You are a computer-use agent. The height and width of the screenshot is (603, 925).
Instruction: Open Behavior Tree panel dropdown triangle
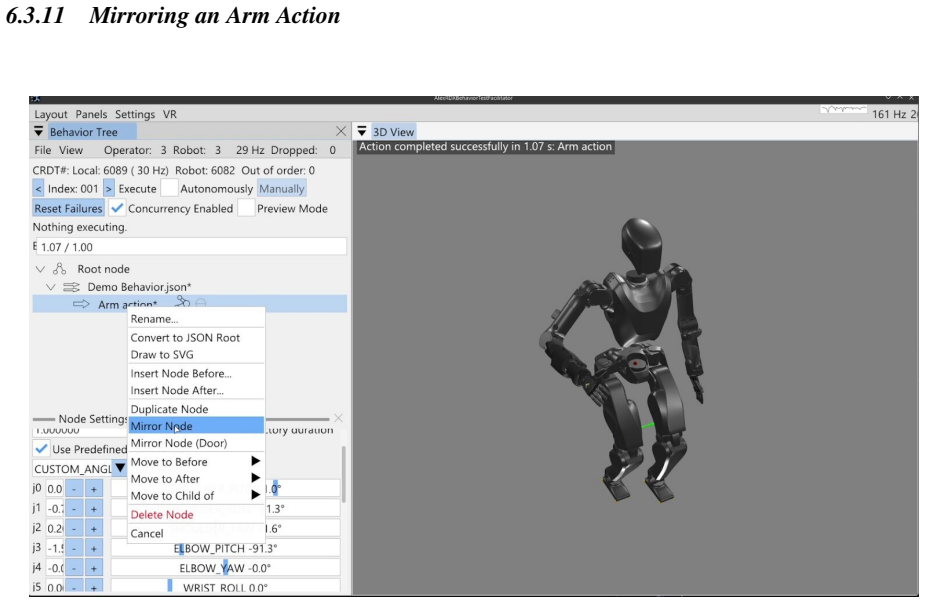[38, 131]
